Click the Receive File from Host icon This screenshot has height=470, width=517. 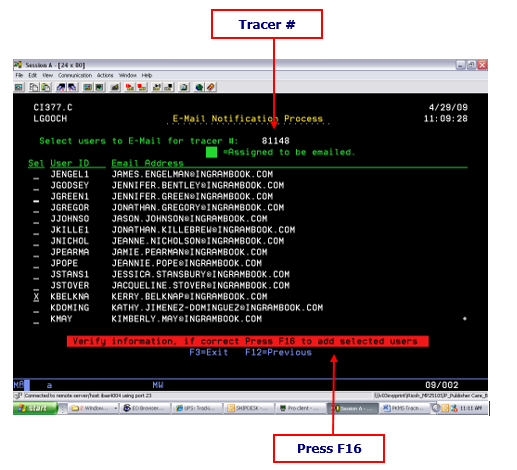72,87
